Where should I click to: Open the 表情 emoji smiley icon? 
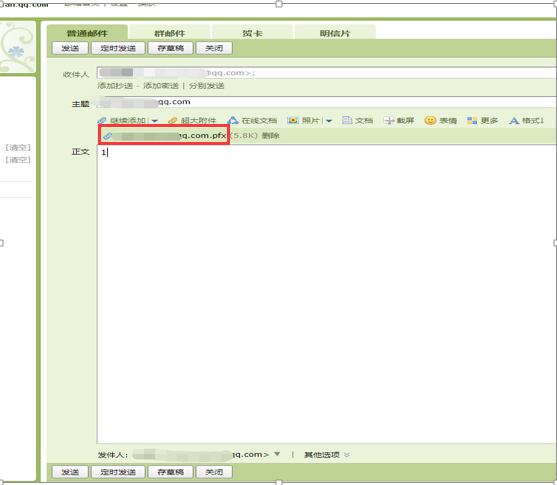430,120
